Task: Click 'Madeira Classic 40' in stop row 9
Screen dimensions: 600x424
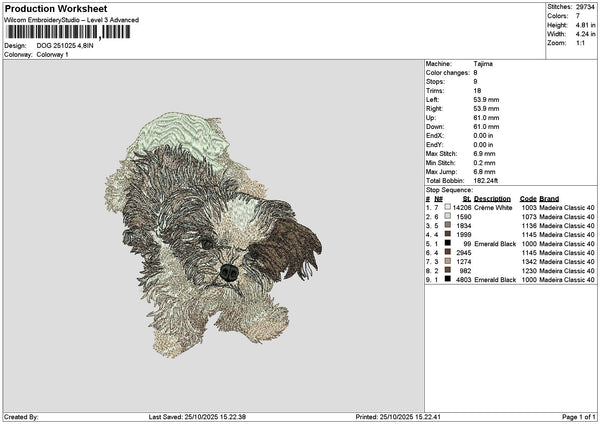Action: [567, 280]
